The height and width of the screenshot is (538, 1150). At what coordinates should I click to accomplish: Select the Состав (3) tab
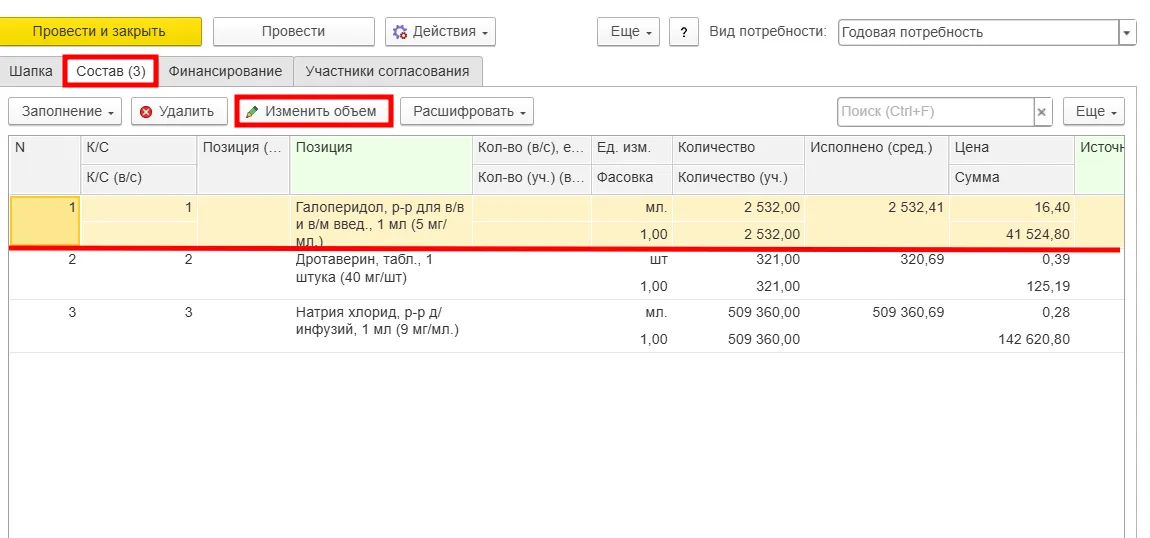(111, 71)
